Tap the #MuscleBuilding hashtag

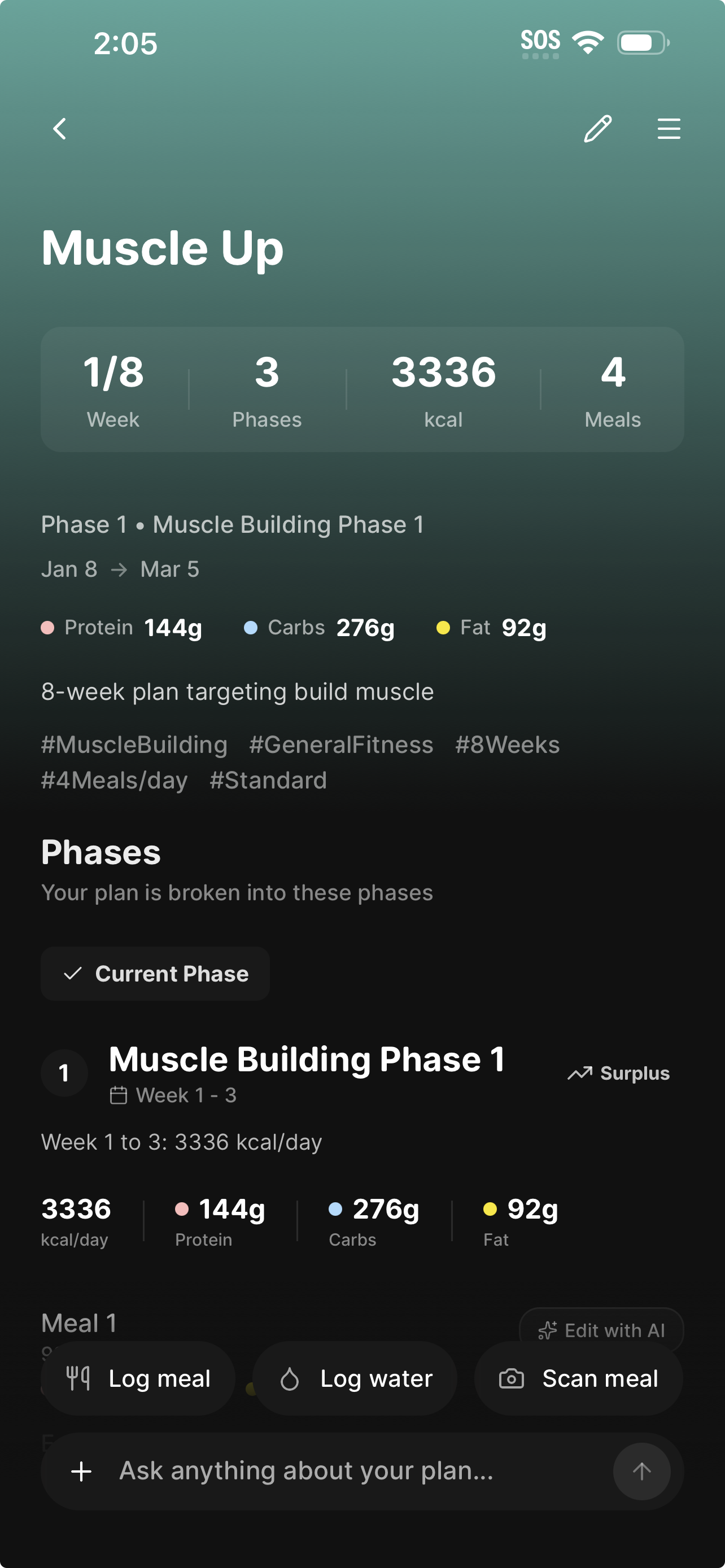[x=134, y=744]
